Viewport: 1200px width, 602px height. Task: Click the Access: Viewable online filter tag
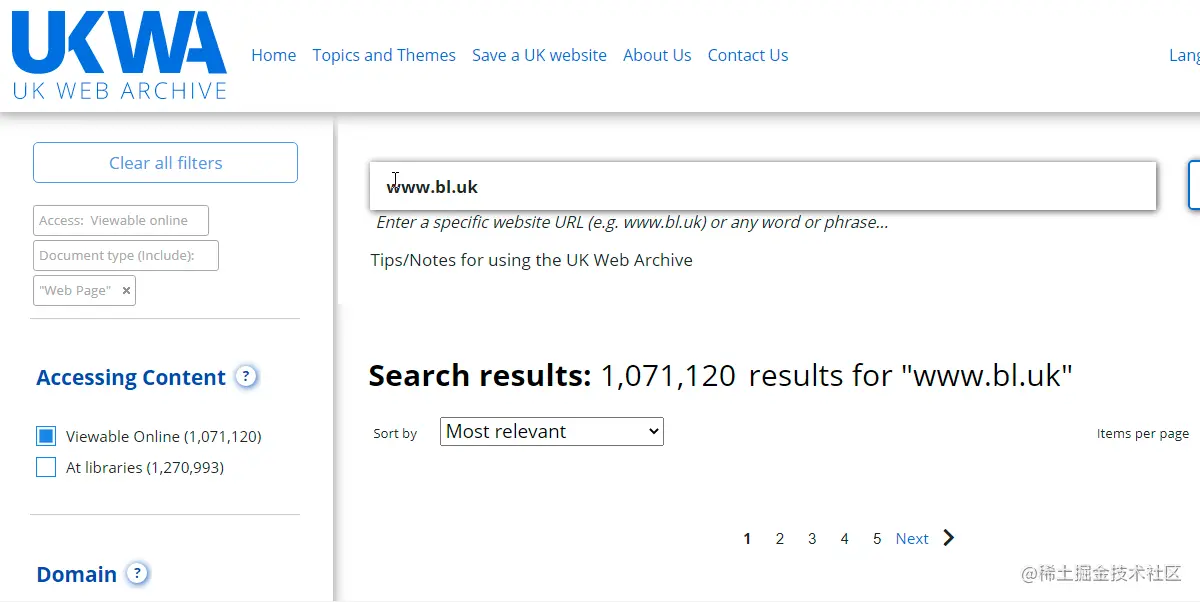pos(121,221)
